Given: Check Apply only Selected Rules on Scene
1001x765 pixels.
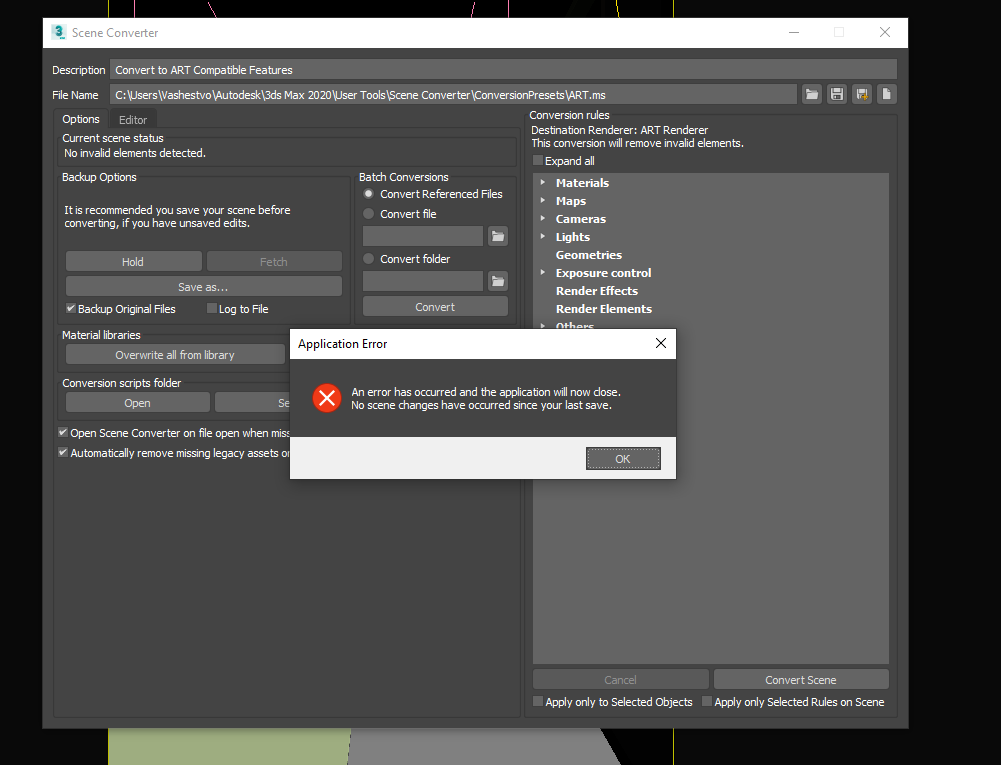Looking at the screenshot, I should [707, 701].
